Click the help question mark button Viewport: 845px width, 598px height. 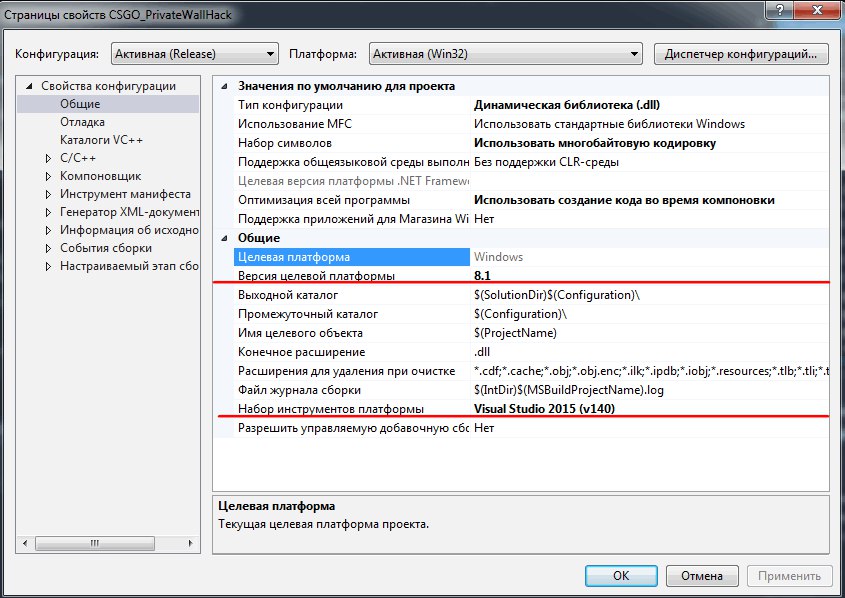click(780, 9)
